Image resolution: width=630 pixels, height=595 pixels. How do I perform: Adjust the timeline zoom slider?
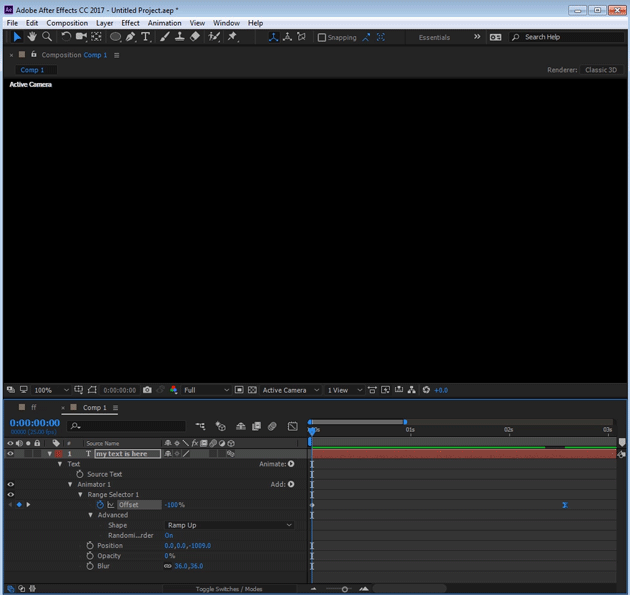(x=344, y=589)
